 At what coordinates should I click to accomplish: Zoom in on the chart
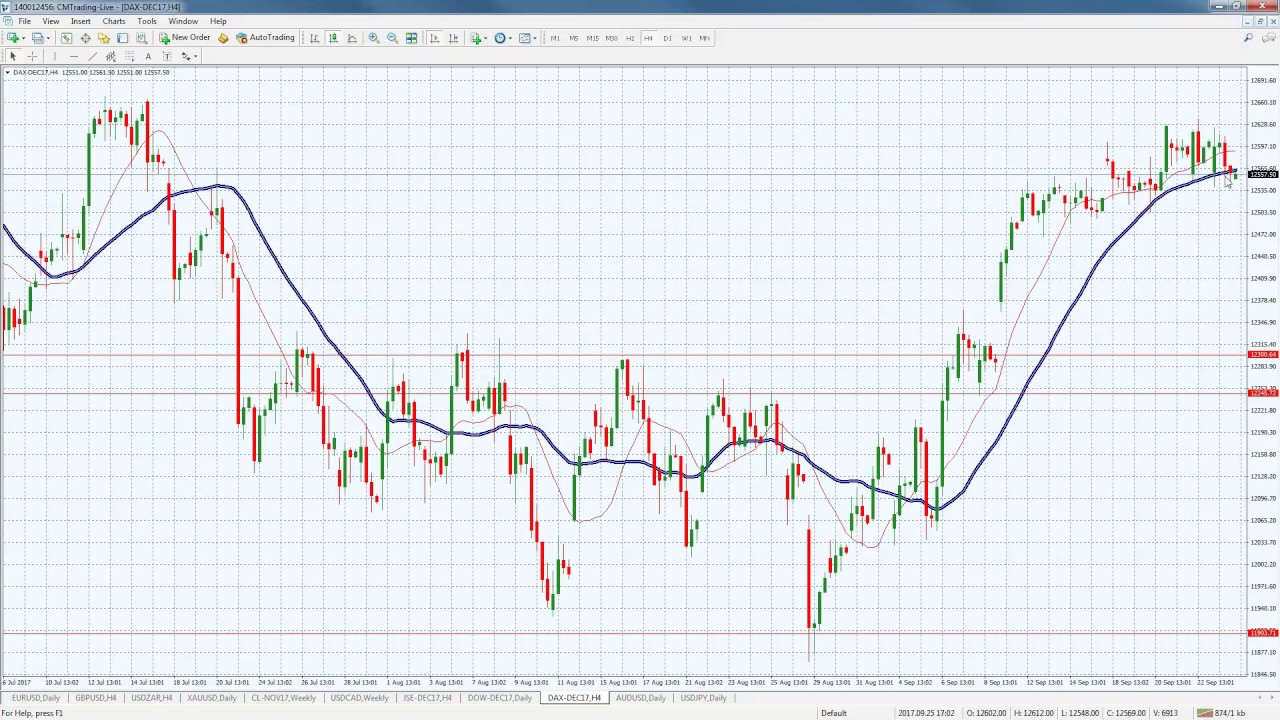point(374,38)
